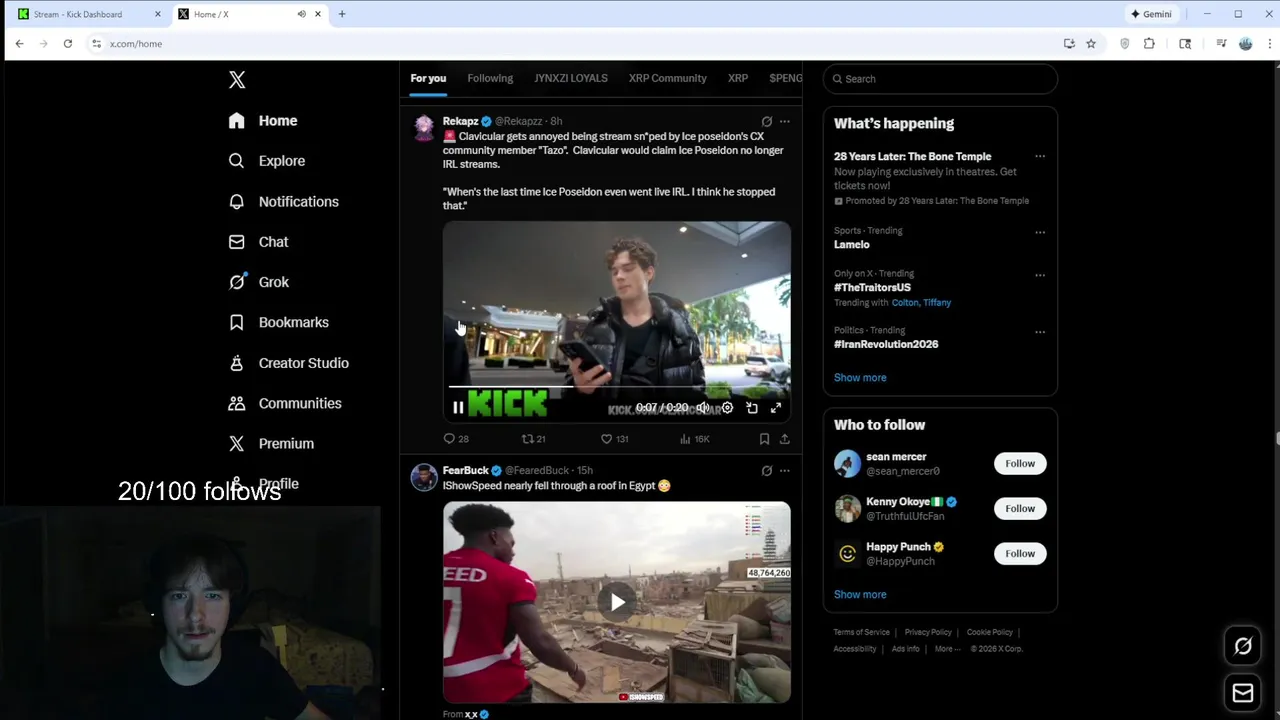This screenshot has width=1280, height=720.
Task: Follow sean mercer
Action: coord(1020,464)
